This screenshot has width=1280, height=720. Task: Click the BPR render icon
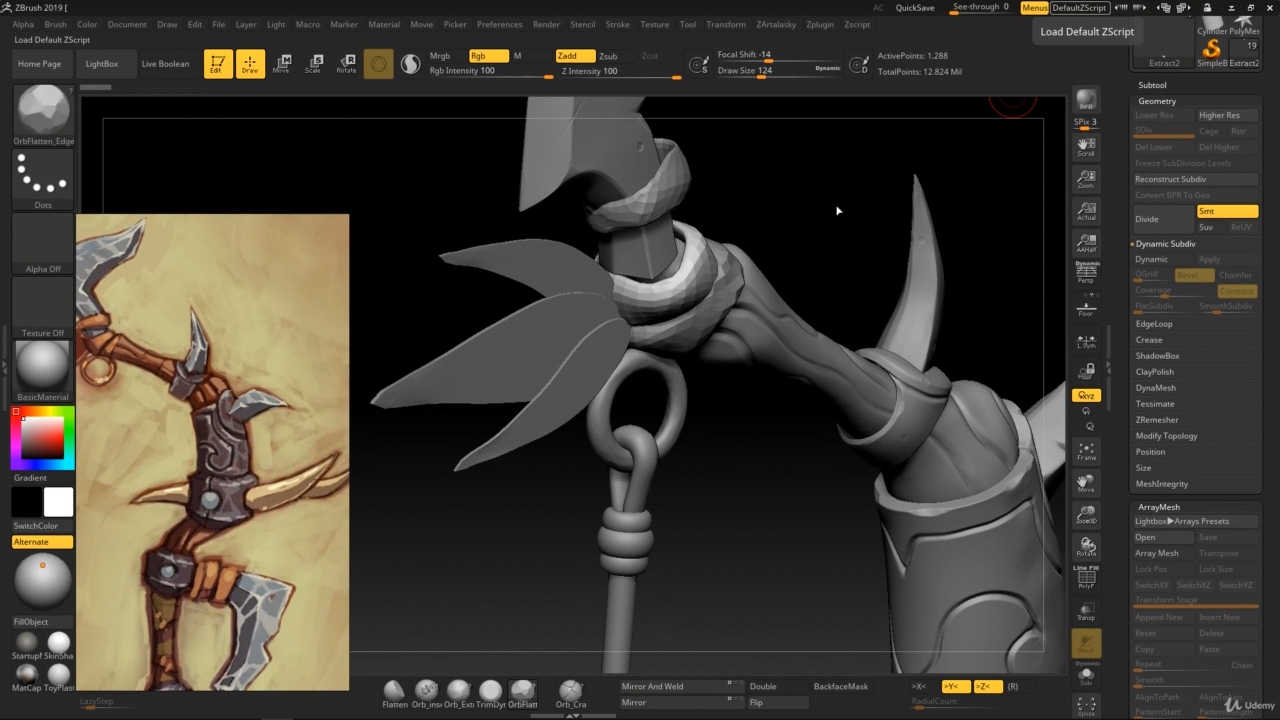click(1086, 101)
